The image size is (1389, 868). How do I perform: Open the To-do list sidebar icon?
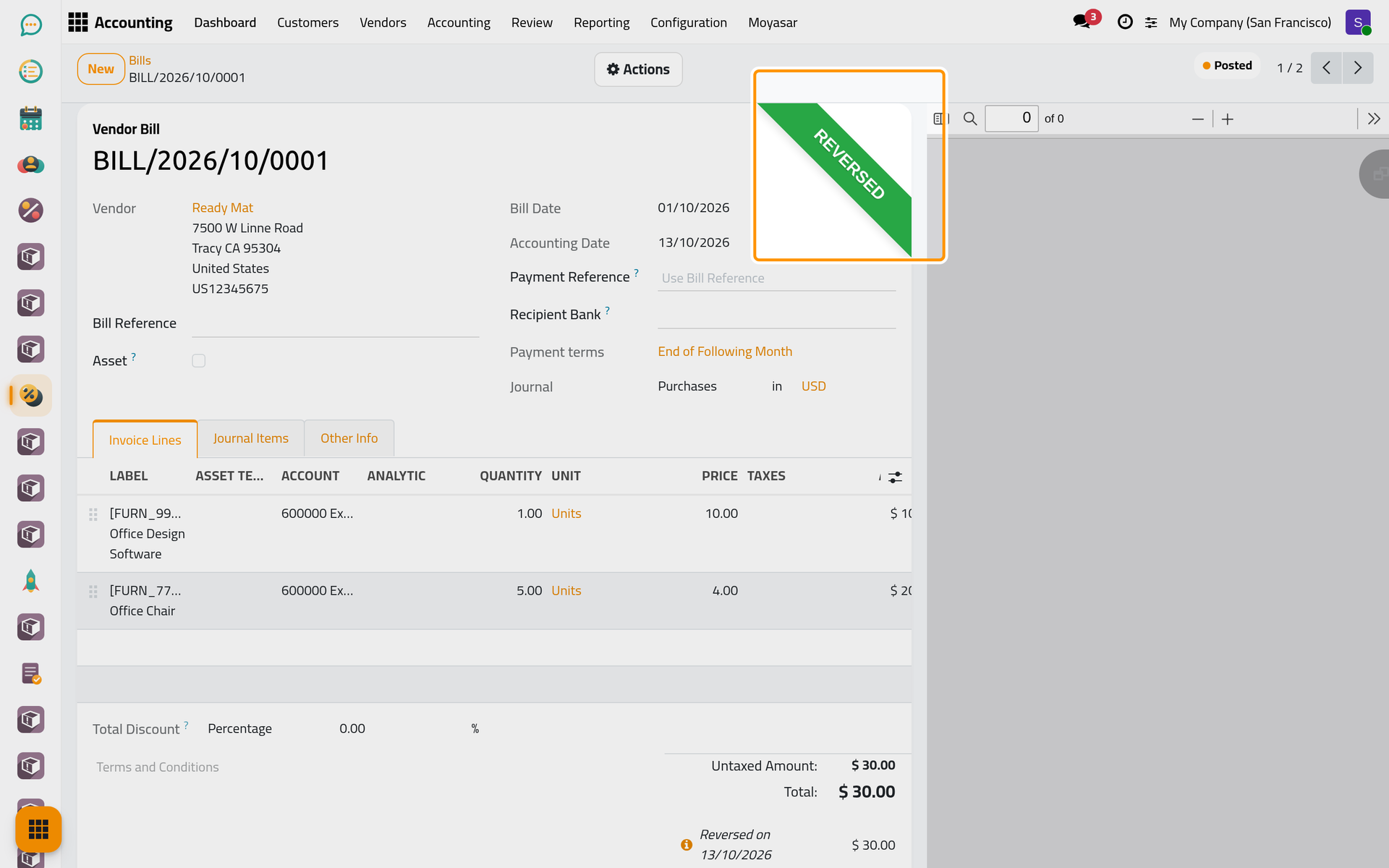point(30,72)
